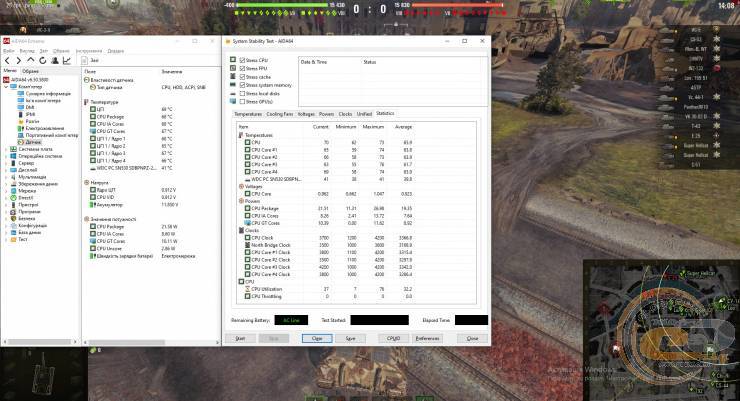Switch to the Unified tab

[x=364, y=114]
